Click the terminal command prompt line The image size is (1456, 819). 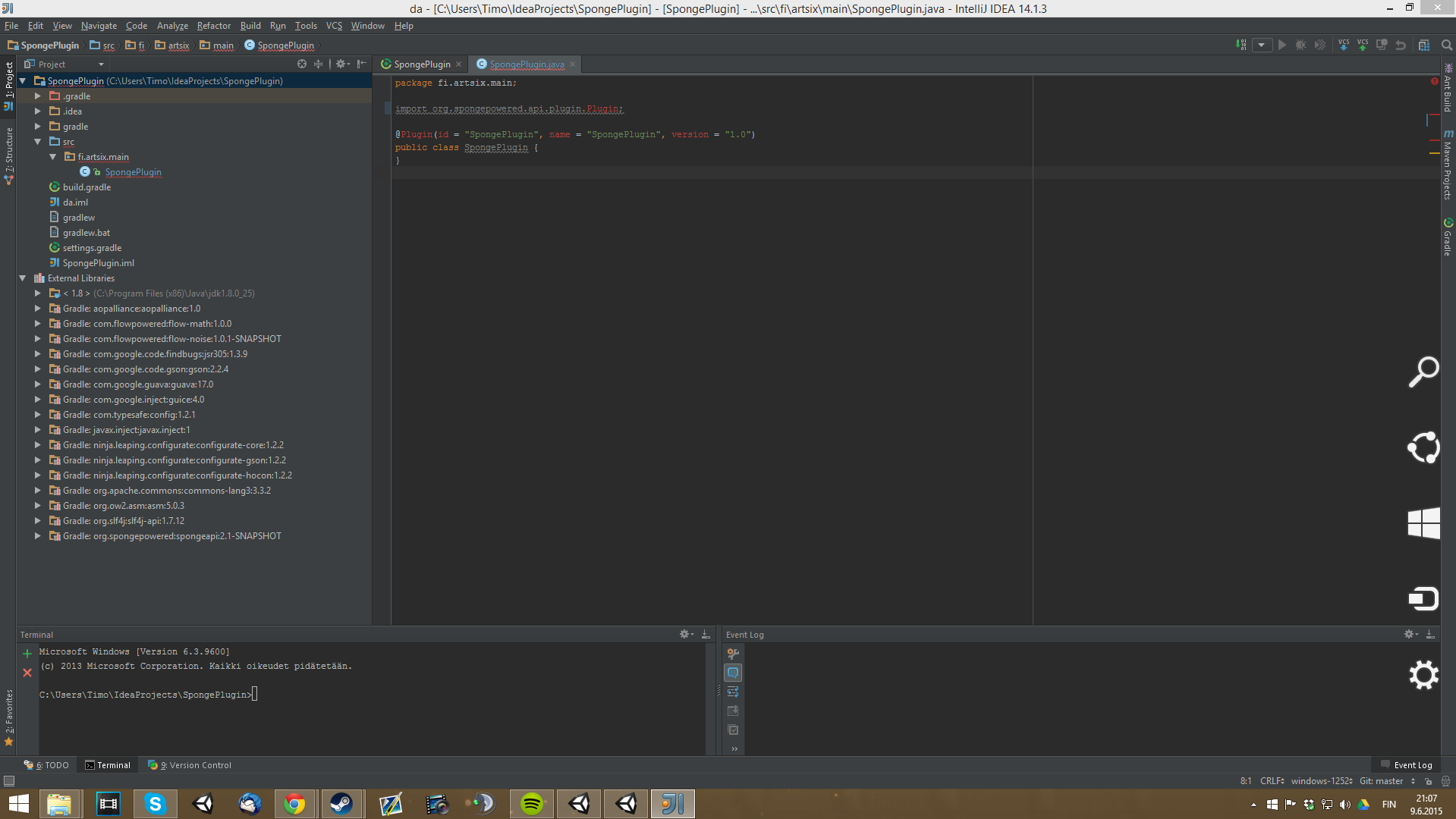(149, 694)
